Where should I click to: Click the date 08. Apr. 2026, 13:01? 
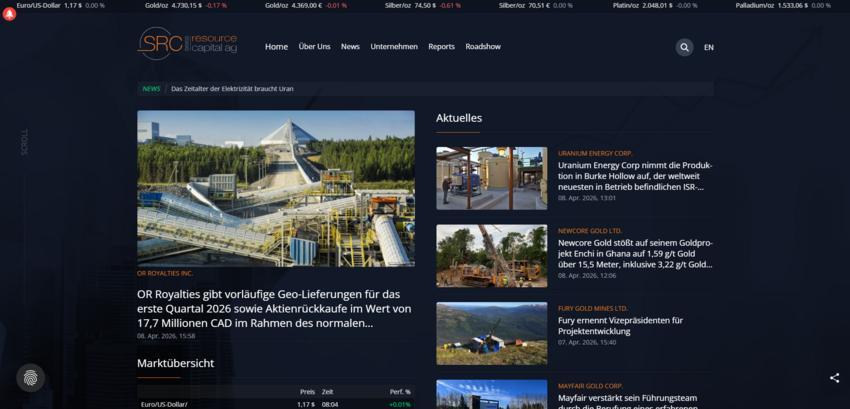point(587,198)
